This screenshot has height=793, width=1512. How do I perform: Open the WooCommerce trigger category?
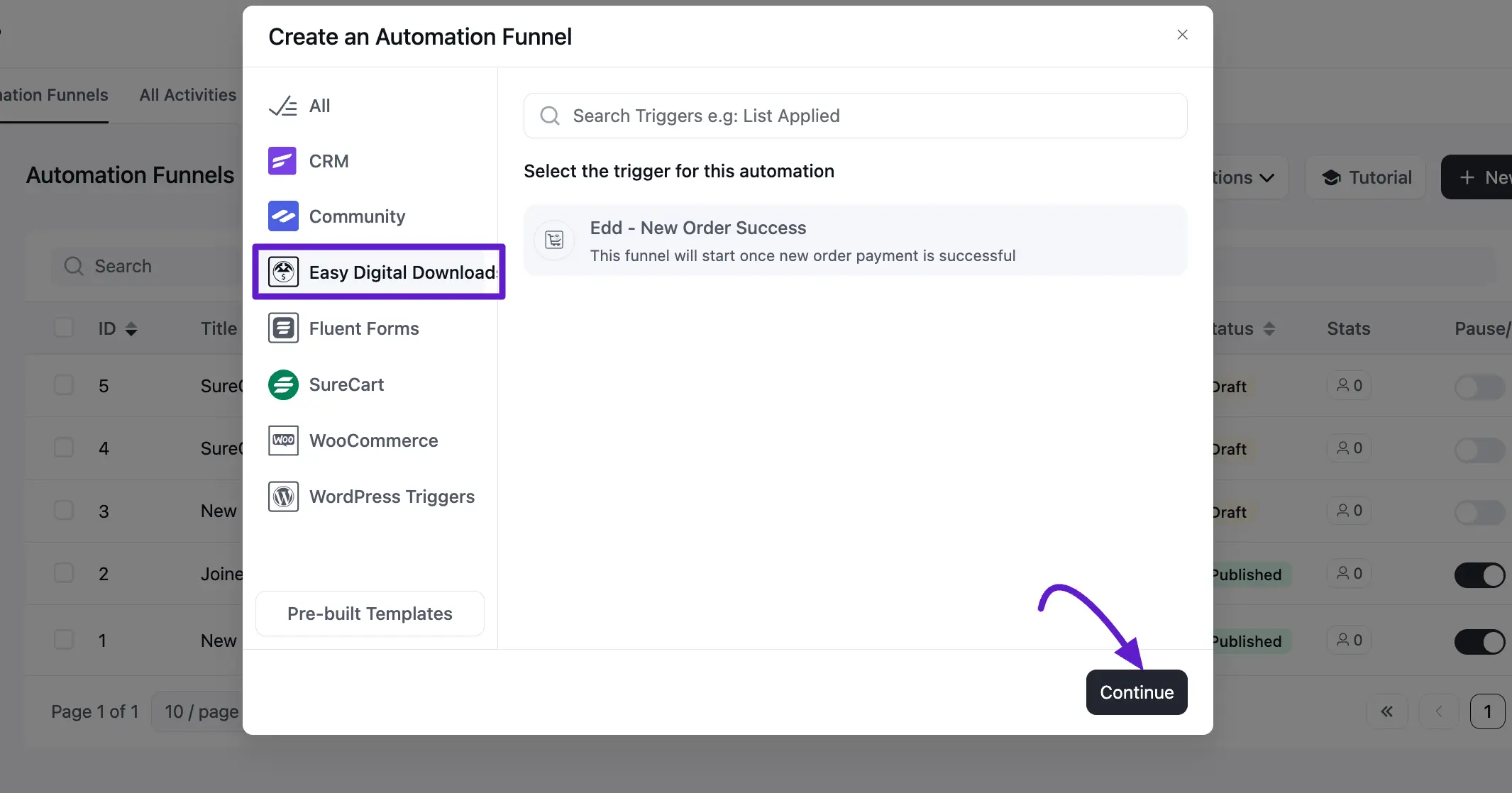[353, 440]
